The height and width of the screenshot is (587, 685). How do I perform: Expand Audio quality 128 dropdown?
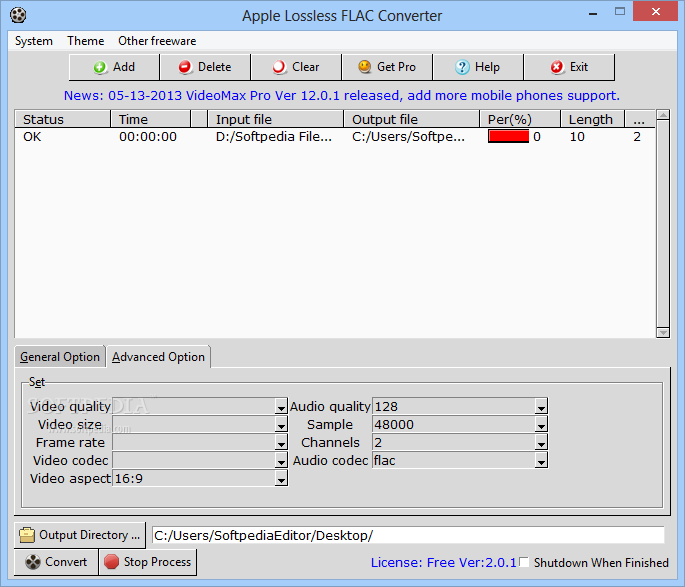tap(541, 407)
